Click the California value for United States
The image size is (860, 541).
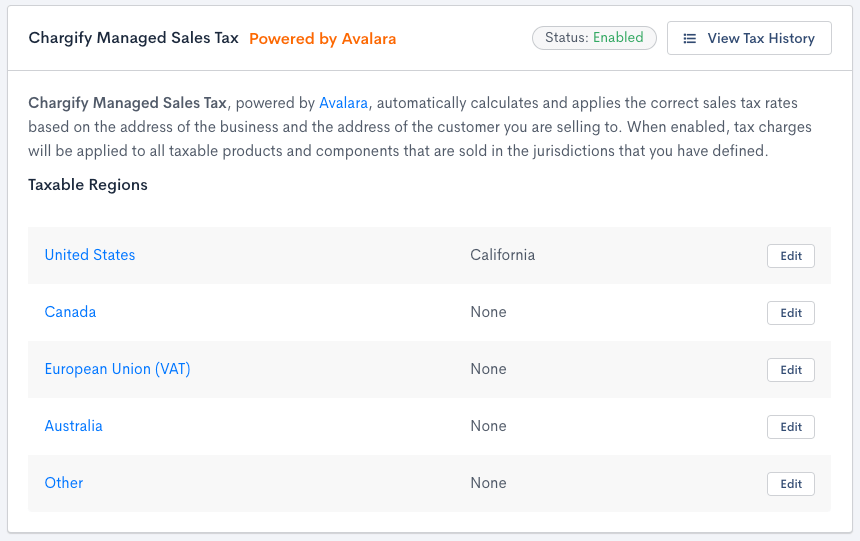[x=502, y=255]
